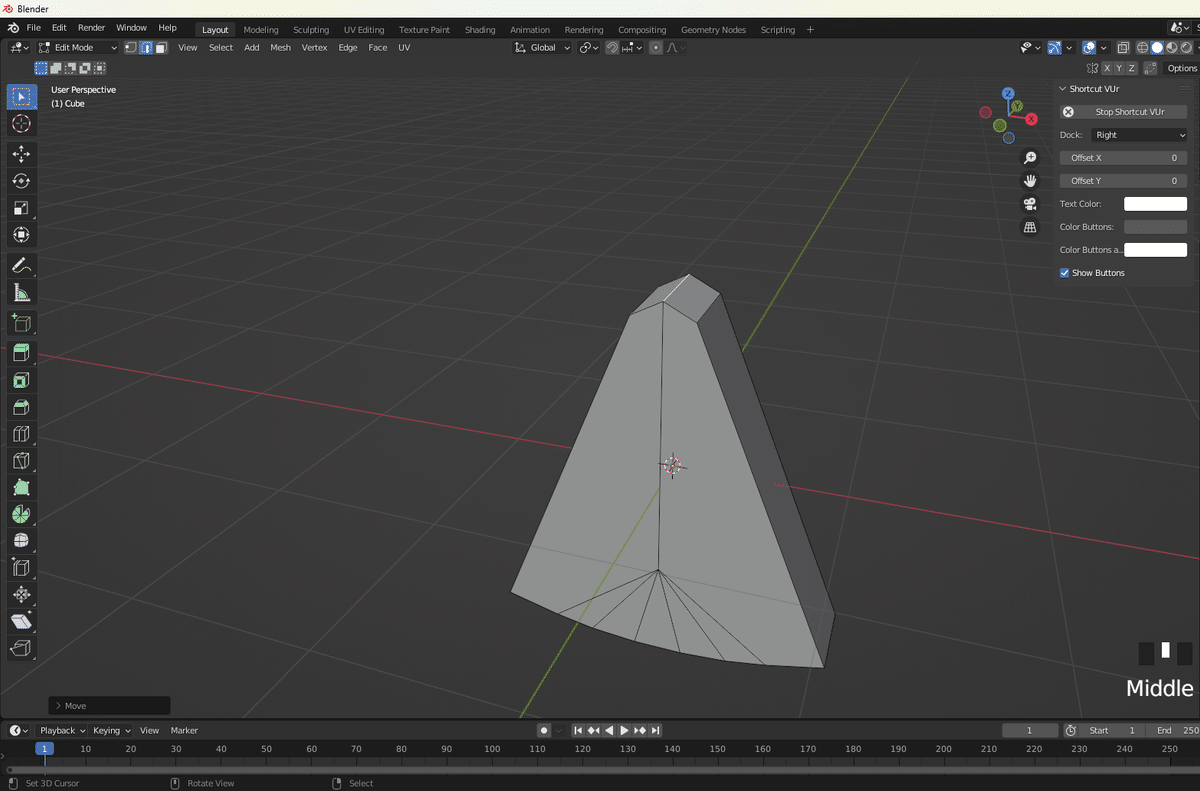Click the Color Buttons swatch
The image size is (1200, 791).
point(1156,227)
